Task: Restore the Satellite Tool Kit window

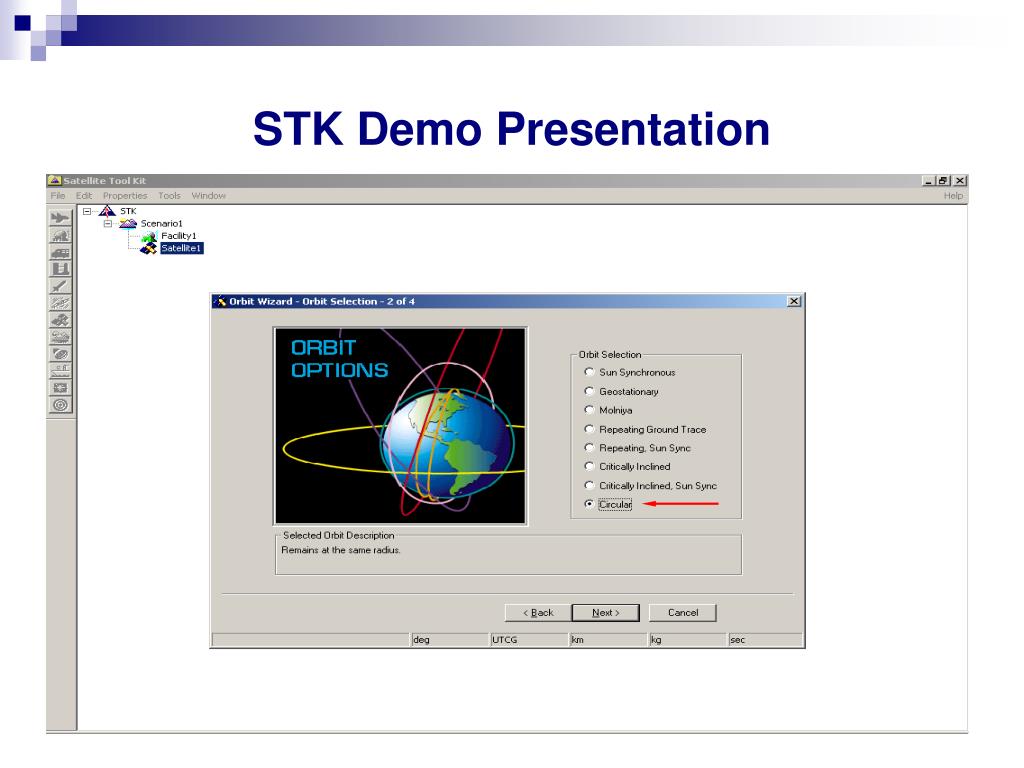Action: tap(942, 181)
